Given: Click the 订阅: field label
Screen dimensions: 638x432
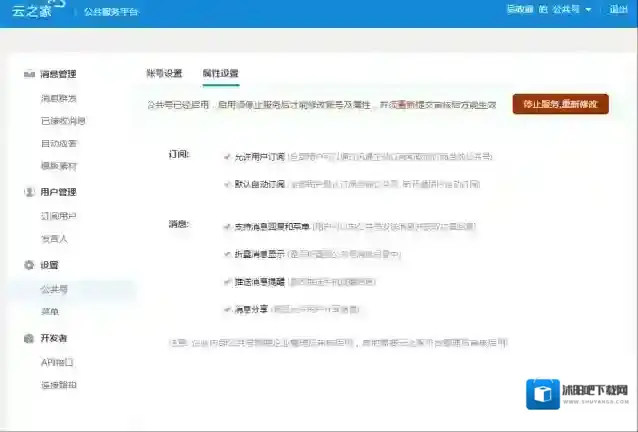Looking at the screenshot, I should (x=179, y=155).
